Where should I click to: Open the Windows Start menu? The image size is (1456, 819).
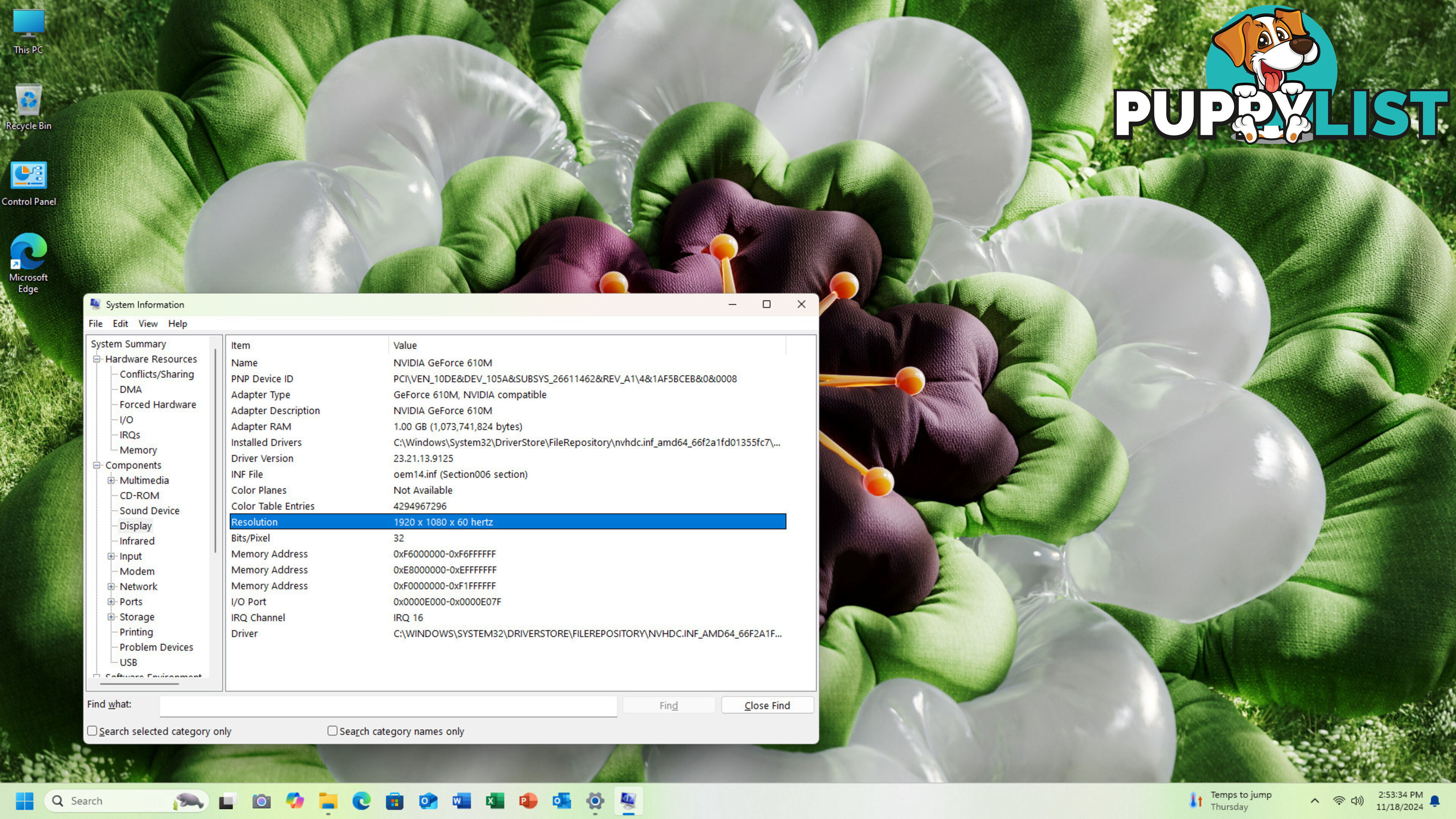pos(24,800)
